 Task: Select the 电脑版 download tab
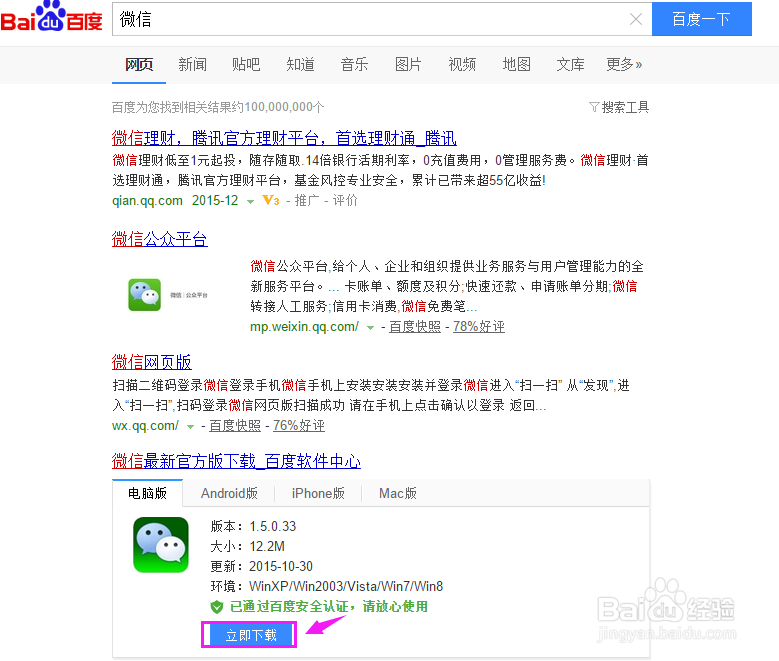click(x=148, y=494)
